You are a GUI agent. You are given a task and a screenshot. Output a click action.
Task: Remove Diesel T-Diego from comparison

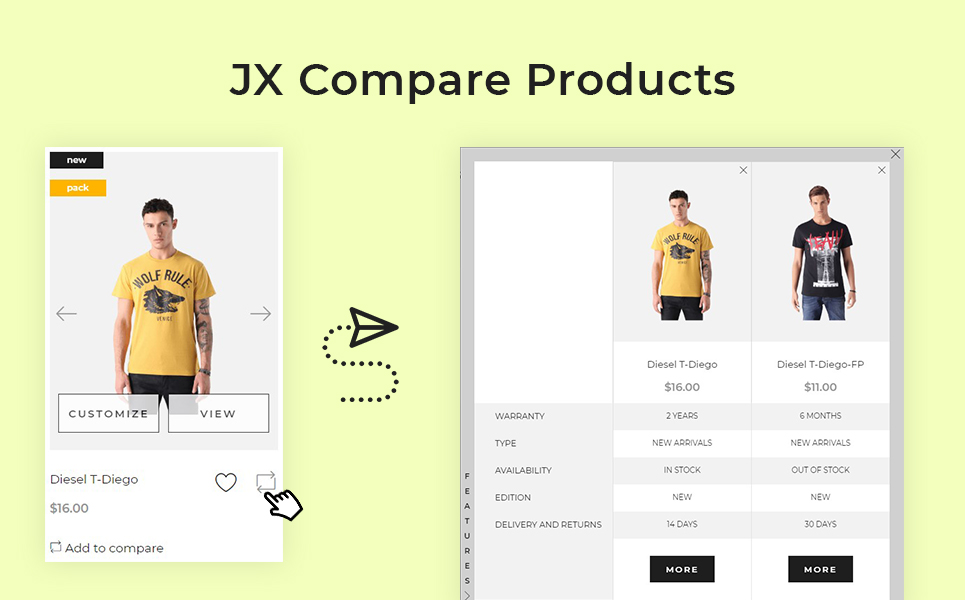pyautogui.click(x=743, y=170)
